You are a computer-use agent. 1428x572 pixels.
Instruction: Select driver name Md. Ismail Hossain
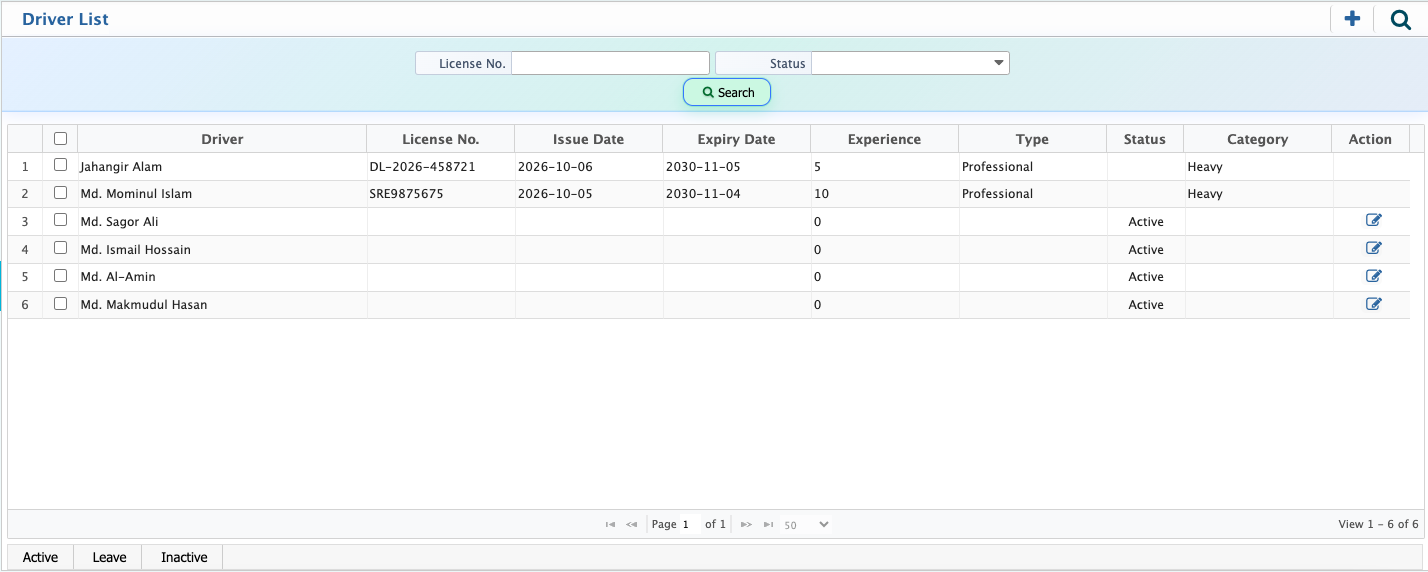[135, 250]
